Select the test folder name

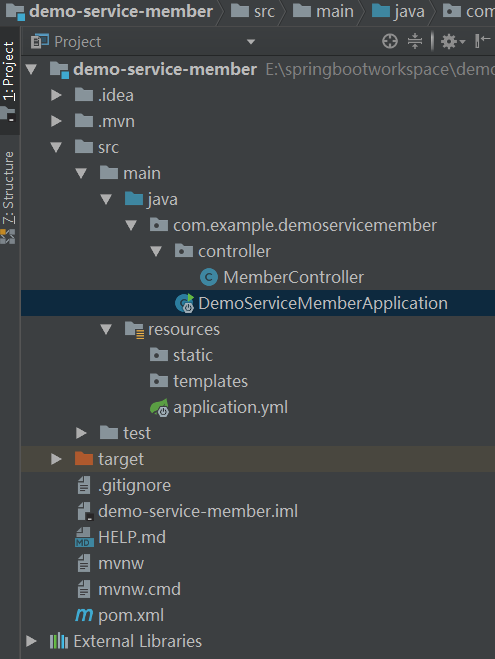pyautogui.click(x=137, y=433)
